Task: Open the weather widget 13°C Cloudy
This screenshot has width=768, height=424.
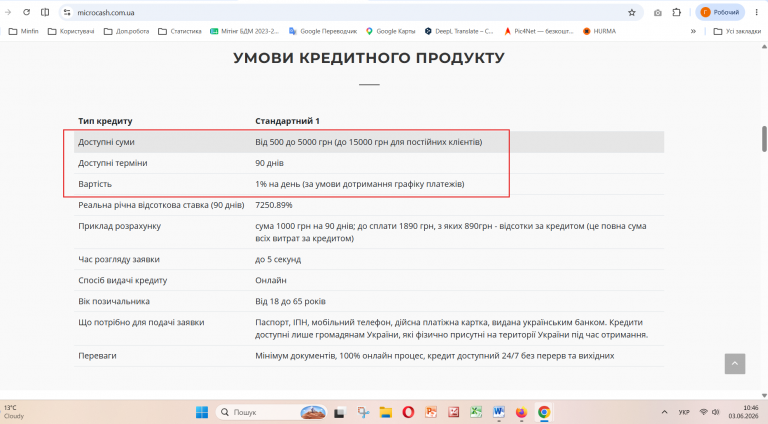Action: point(14,412)
